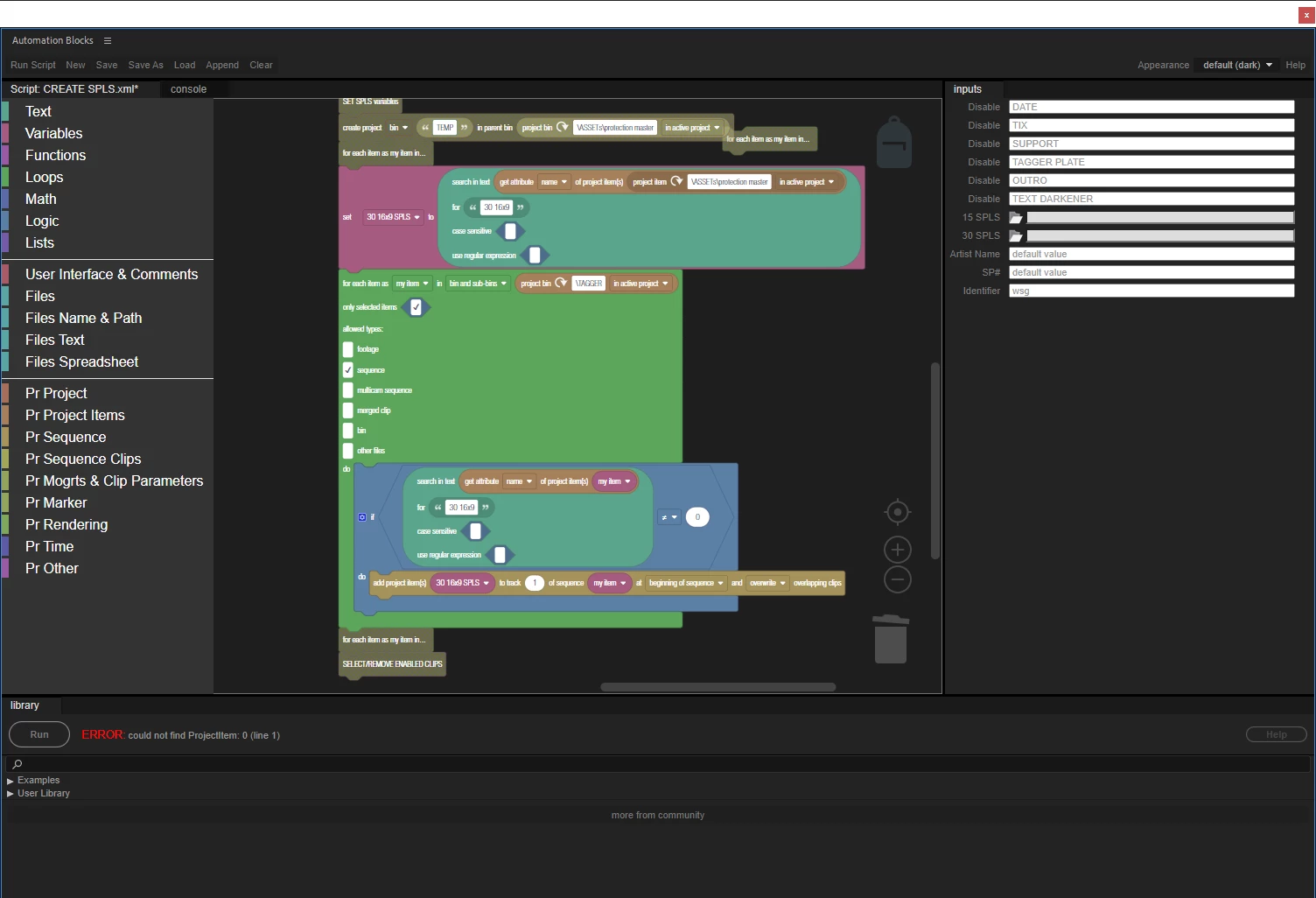Viewport: 1316px width, 898px height.
Task: Click the SP# input field
Action: tap(1151, 272)
